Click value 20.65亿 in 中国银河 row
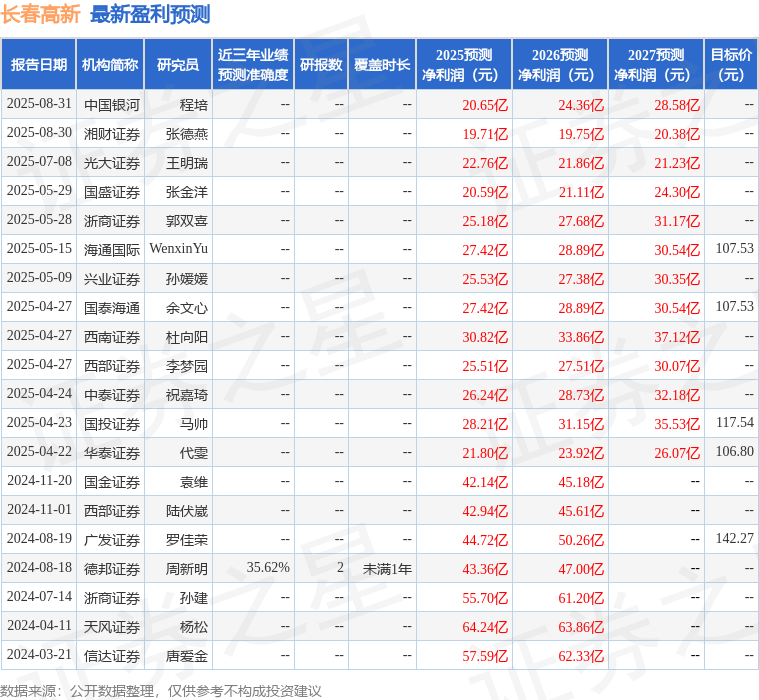Viewport: 759px width, 700px height. (485, 105)
